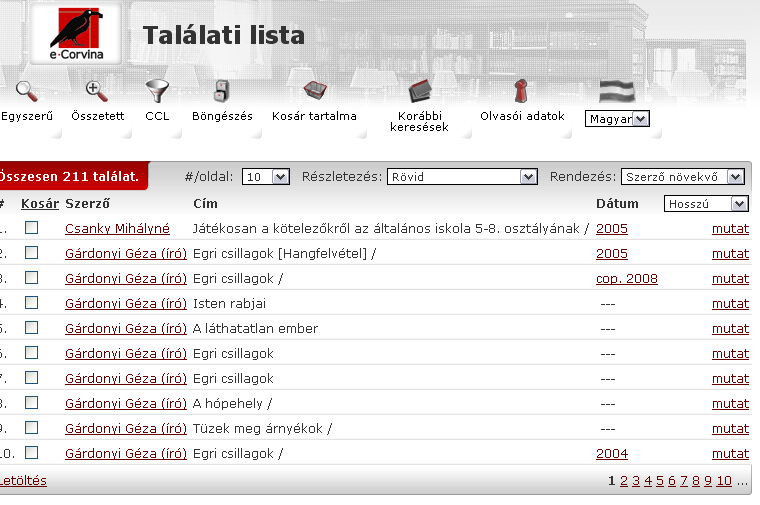
Task: Click the Kosár column header link
Action: pos(40,204)
